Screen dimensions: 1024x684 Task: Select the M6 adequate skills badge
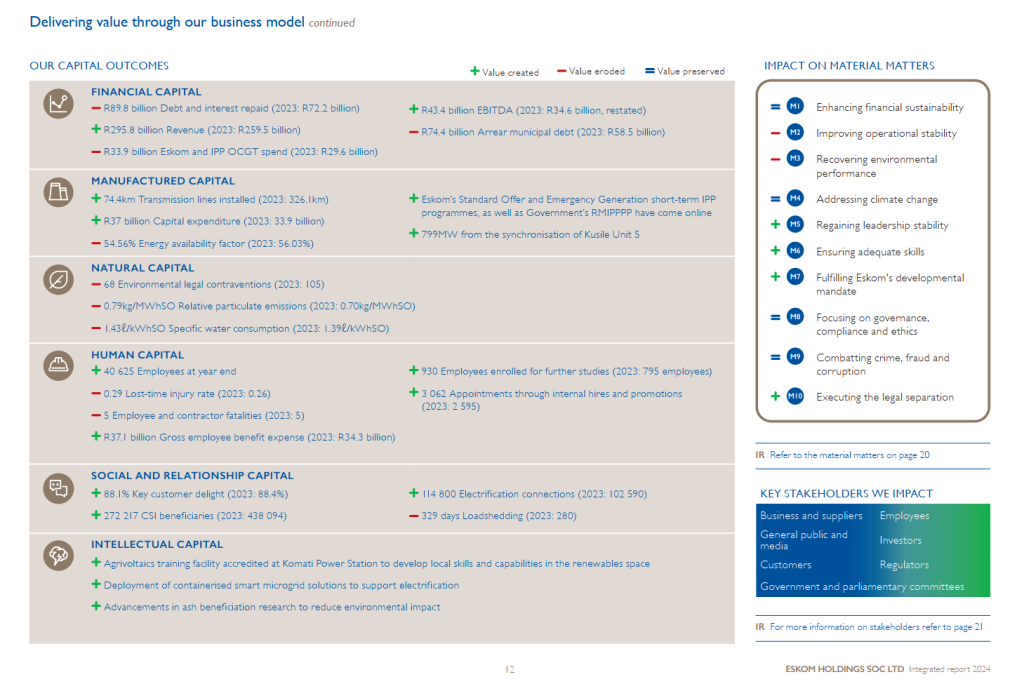(795, 251)
